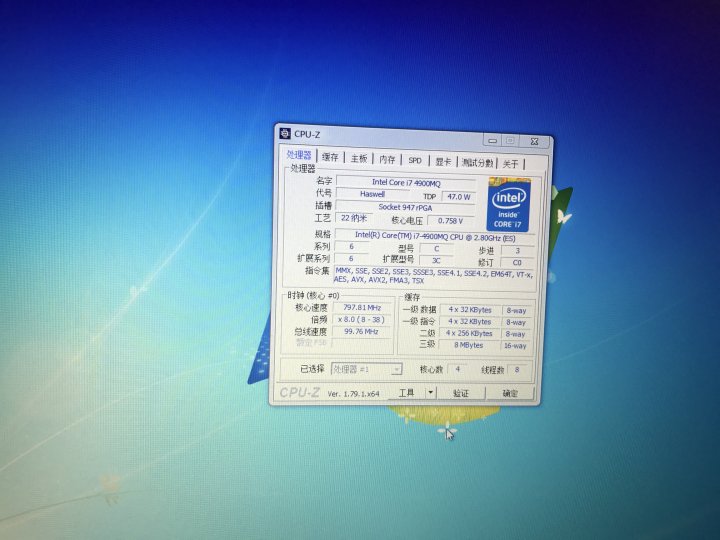The image size is (720, 540).
Task: Click the Haswell code name value
Action: click(372, 194)
